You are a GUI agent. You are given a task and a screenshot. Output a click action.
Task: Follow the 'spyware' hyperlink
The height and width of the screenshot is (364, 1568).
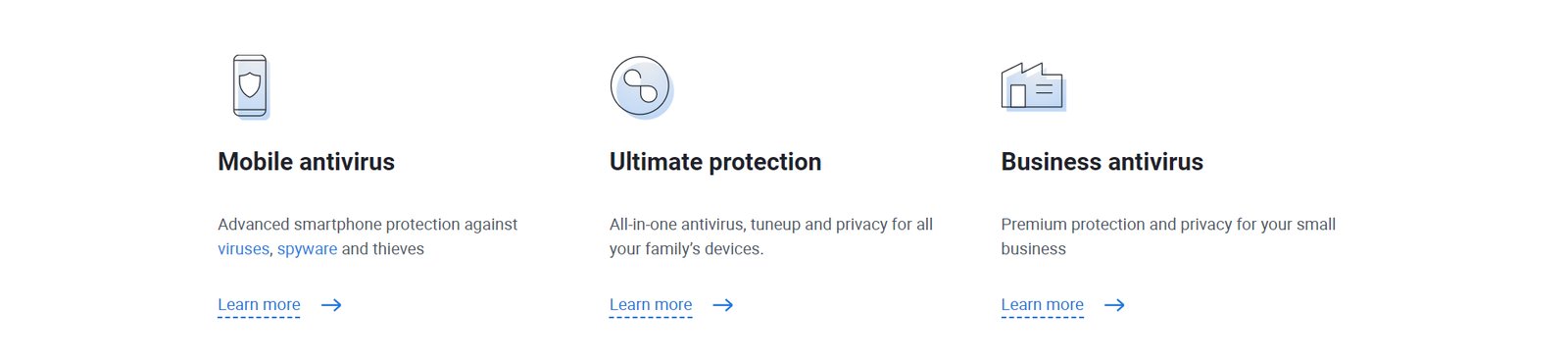[307, 249]
